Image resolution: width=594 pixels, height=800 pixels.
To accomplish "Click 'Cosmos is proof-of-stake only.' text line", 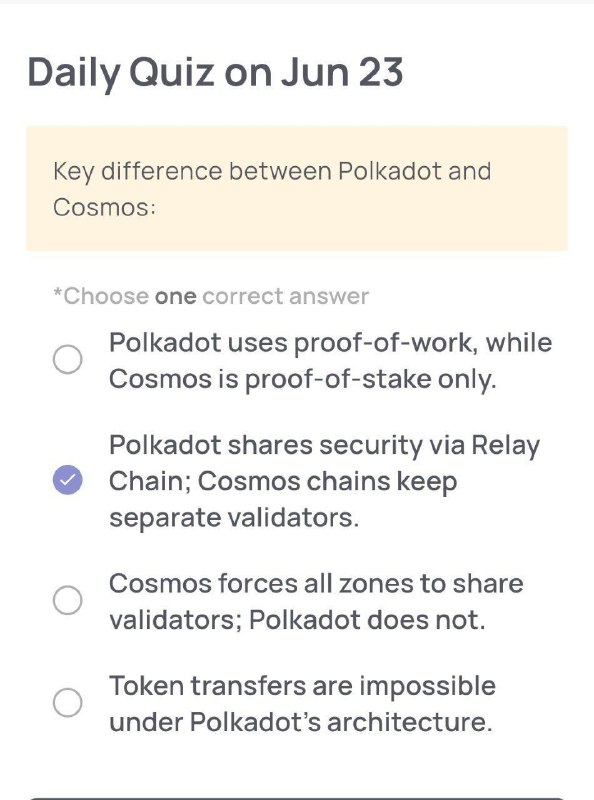I will (x=302, y=379).
